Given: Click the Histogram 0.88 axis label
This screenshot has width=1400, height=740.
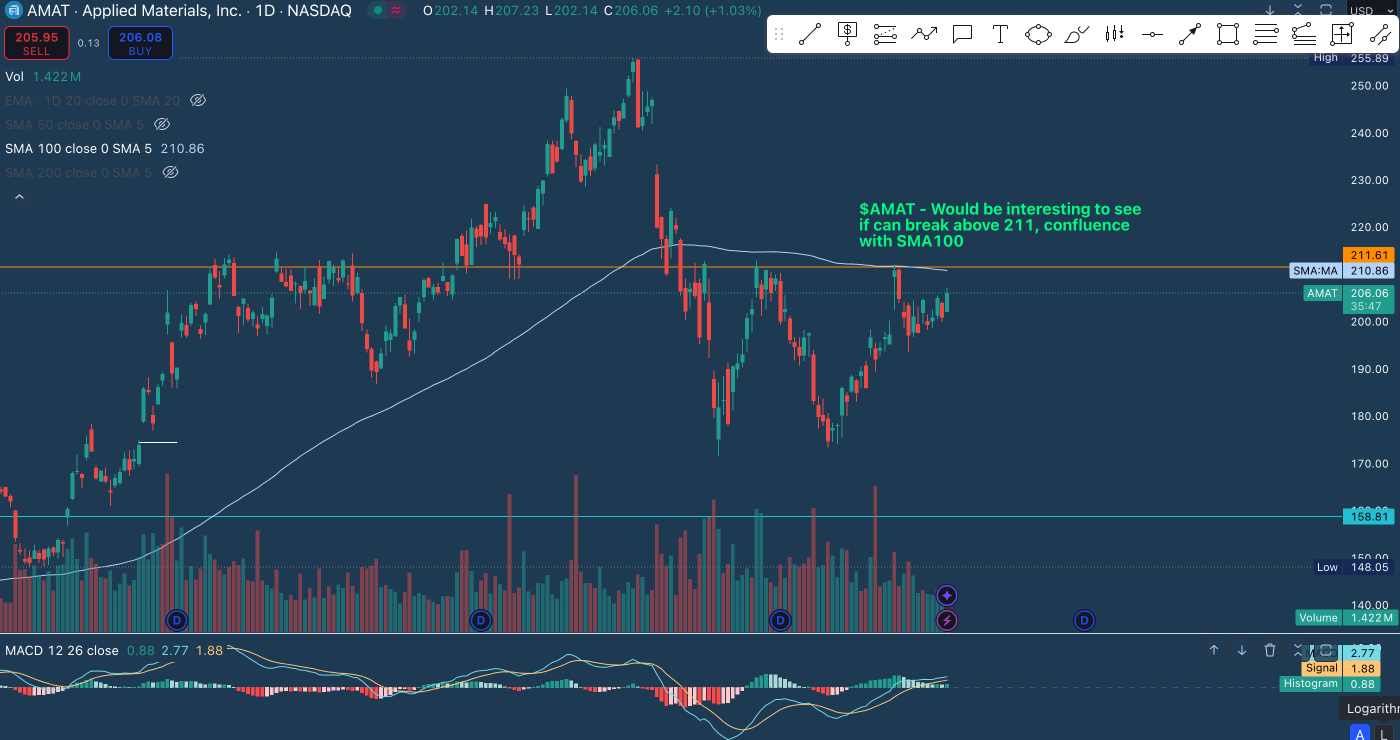Looking at the screenshot, I should (x=1331, y=684).
